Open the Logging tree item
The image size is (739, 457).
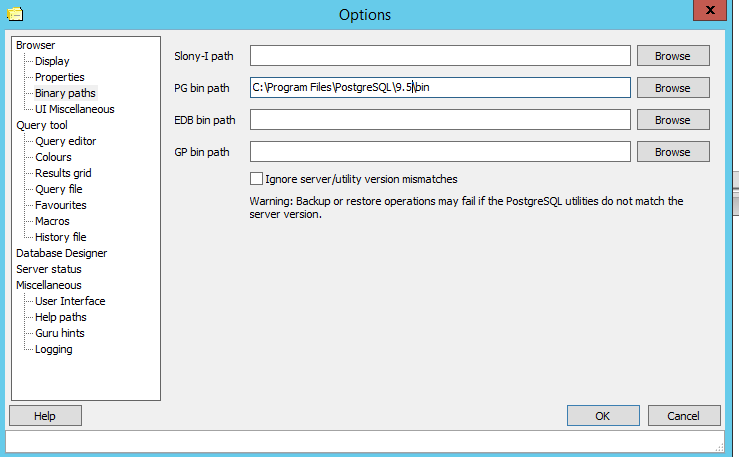(54, 349)
